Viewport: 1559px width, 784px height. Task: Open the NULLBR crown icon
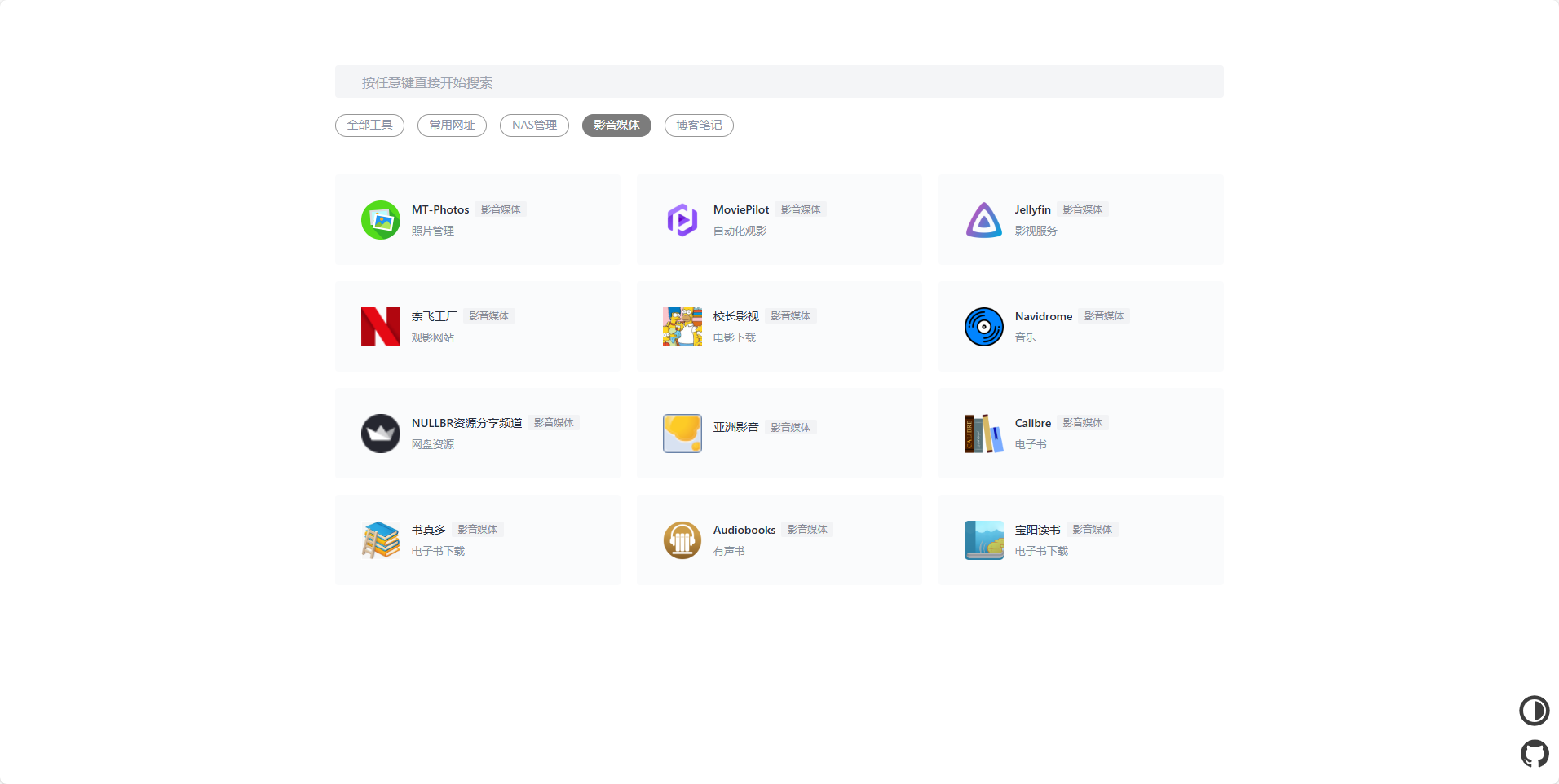click(x=381, y=434)
